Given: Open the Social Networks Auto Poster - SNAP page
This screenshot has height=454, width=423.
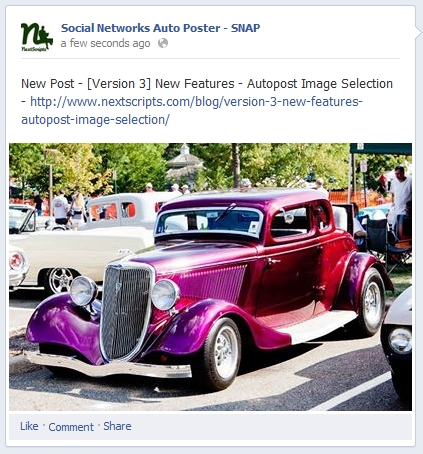Looking at the screenshot, I should click(x=160, y=28).
